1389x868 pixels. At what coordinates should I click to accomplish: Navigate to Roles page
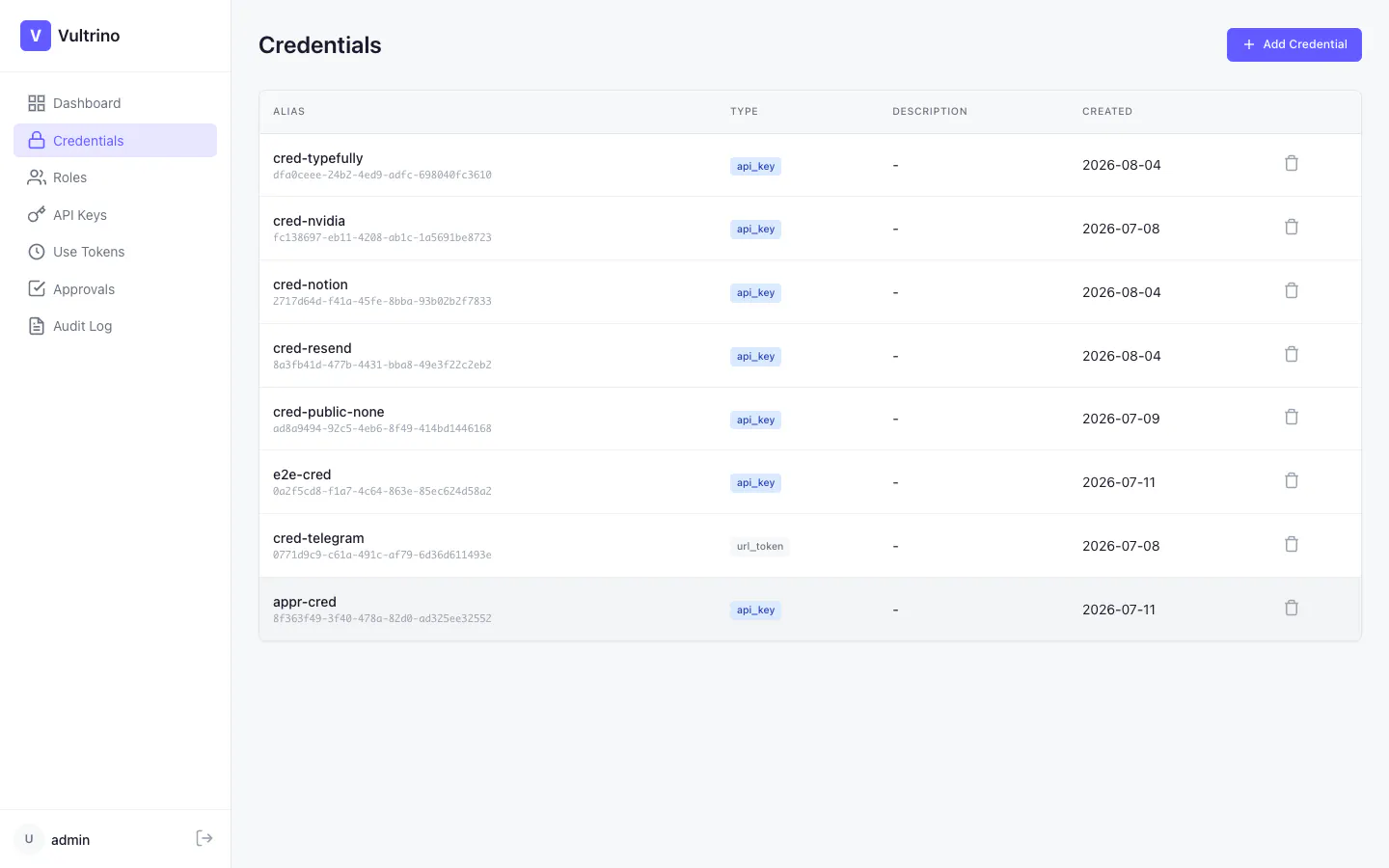point(115,177)
